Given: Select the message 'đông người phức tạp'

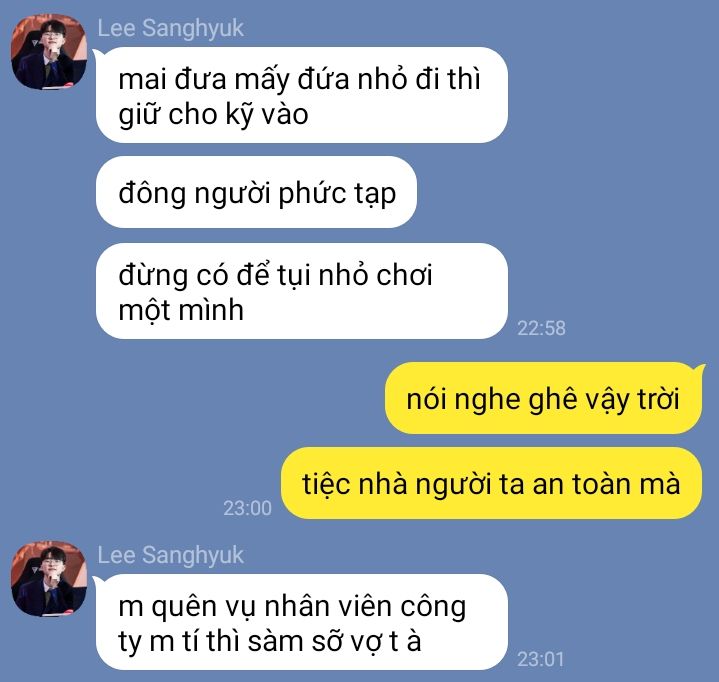Looking at the screenshot, I should 256,192.
